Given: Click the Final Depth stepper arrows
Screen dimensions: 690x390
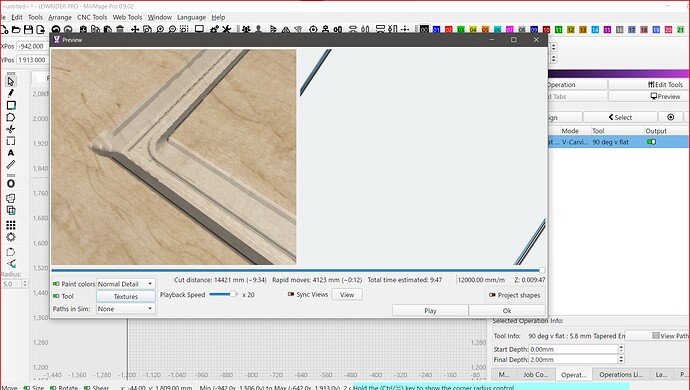Looking at the screenshot, I should 621,360.
